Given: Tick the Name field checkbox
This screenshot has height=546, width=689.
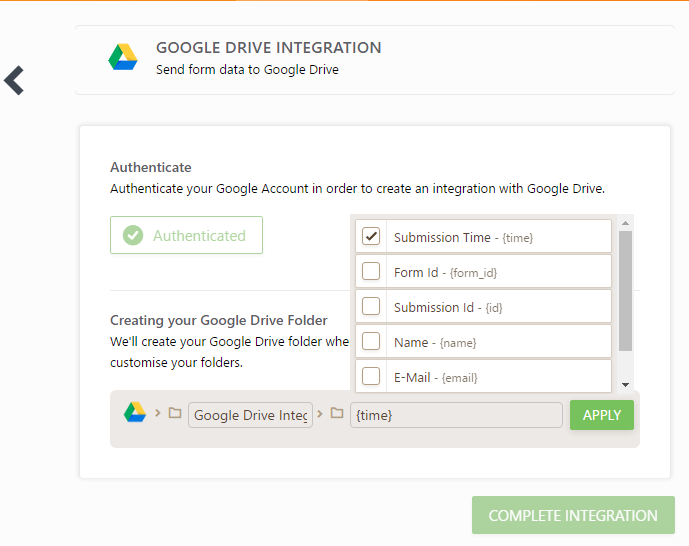Looking at the screenshot, I should [x=371, y=342].
